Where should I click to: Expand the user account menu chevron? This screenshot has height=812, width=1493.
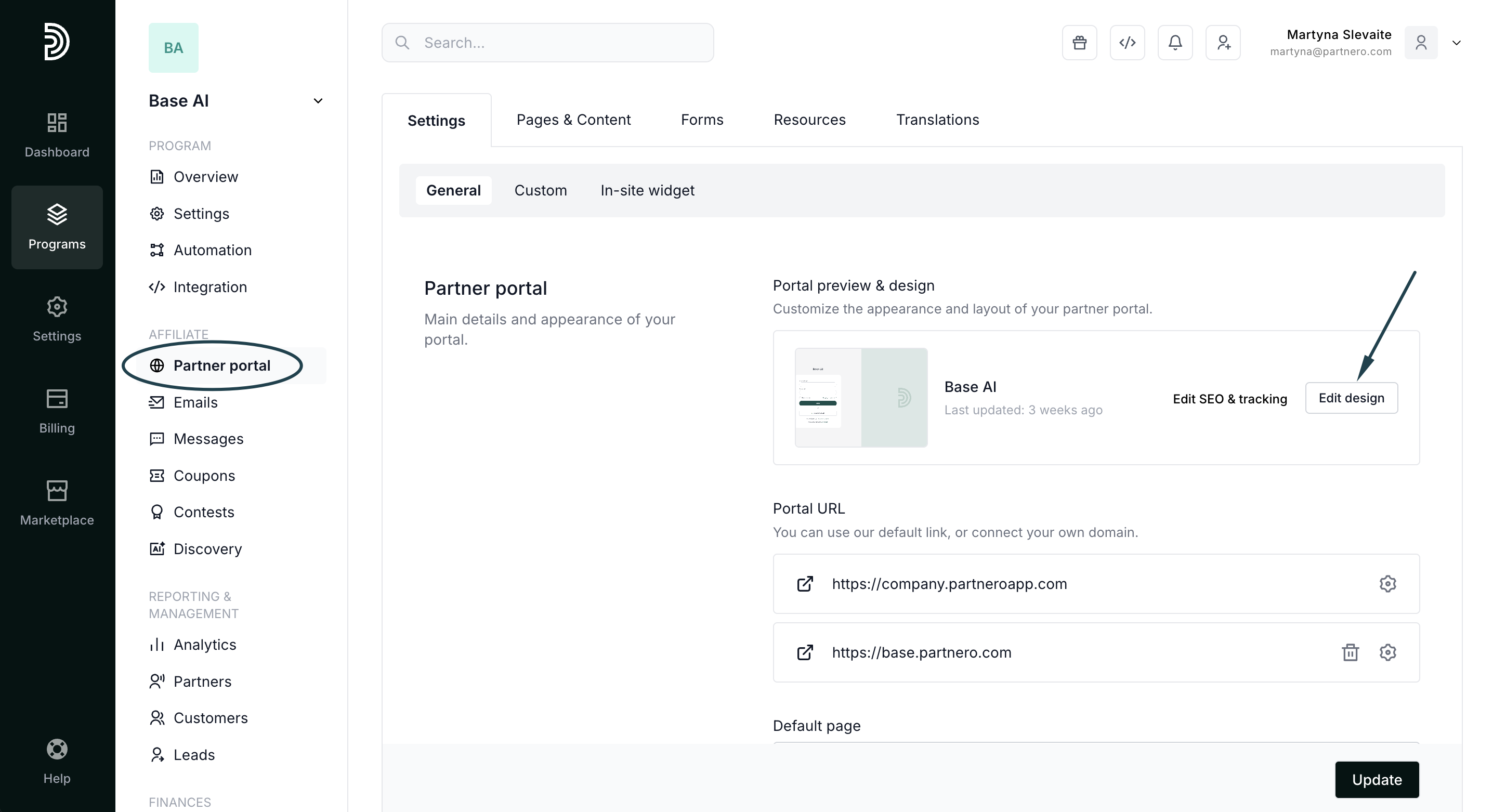(1456, 43)
